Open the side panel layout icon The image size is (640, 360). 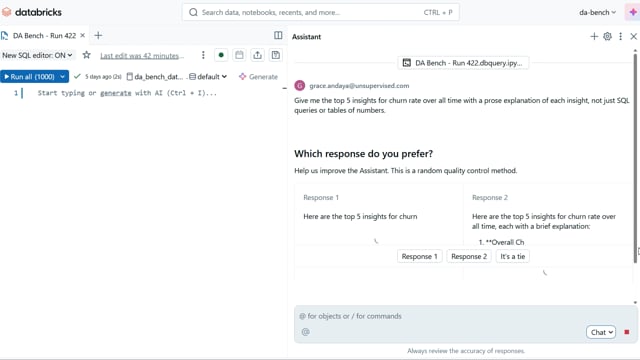[278, 36]
